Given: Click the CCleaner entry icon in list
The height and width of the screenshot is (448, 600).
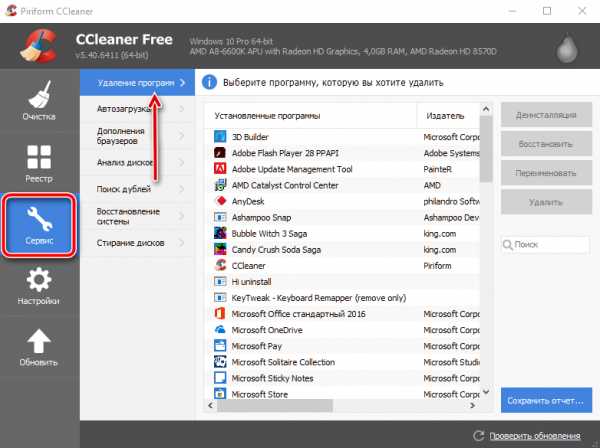Looking at the screenshot, I should (x=220, y=265).
